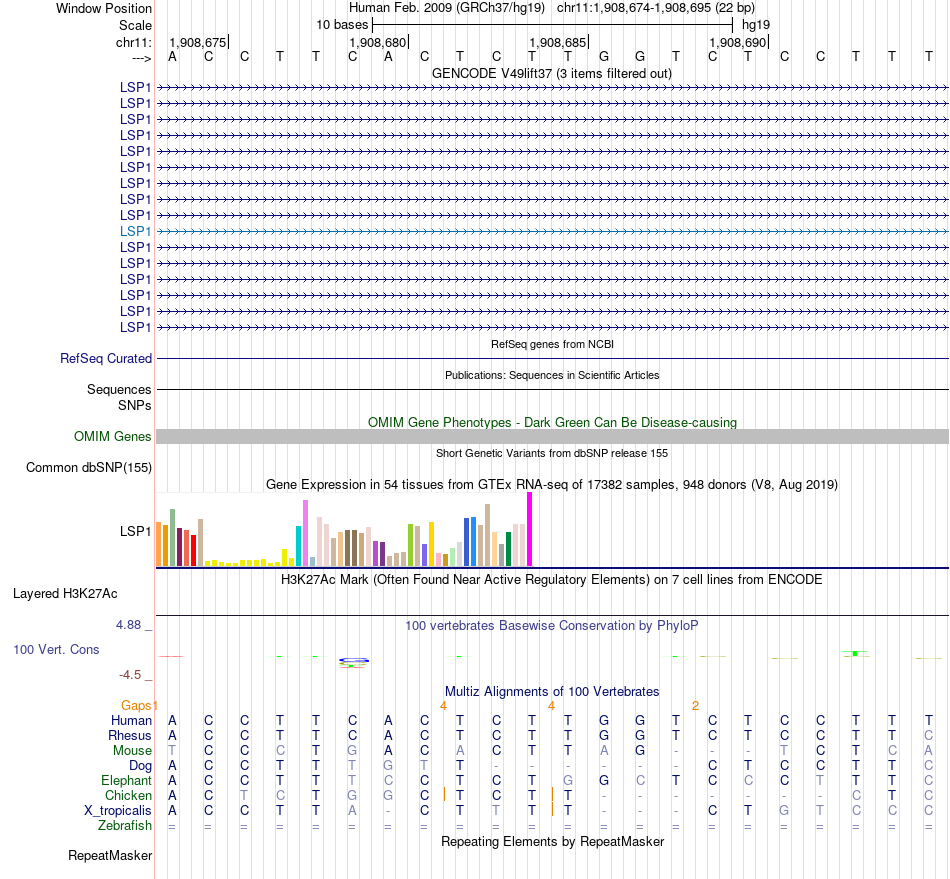Viewport: 950px width, 879px height.
Task: Select the 'Mouse' species row label
Action: (132, 751)
